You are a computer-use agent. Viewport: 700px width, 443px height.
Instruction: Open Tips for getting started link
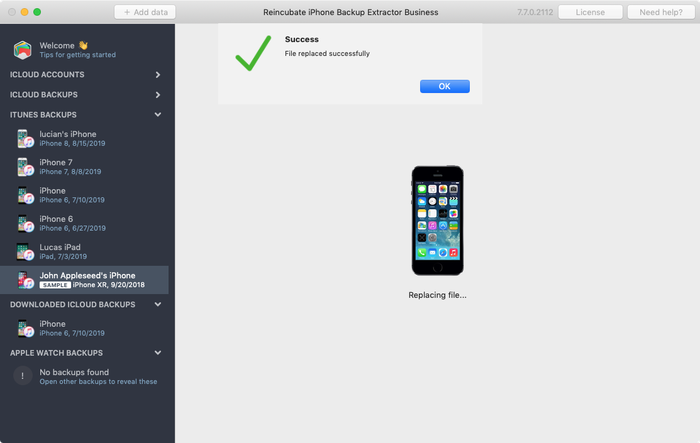point(78,55)
